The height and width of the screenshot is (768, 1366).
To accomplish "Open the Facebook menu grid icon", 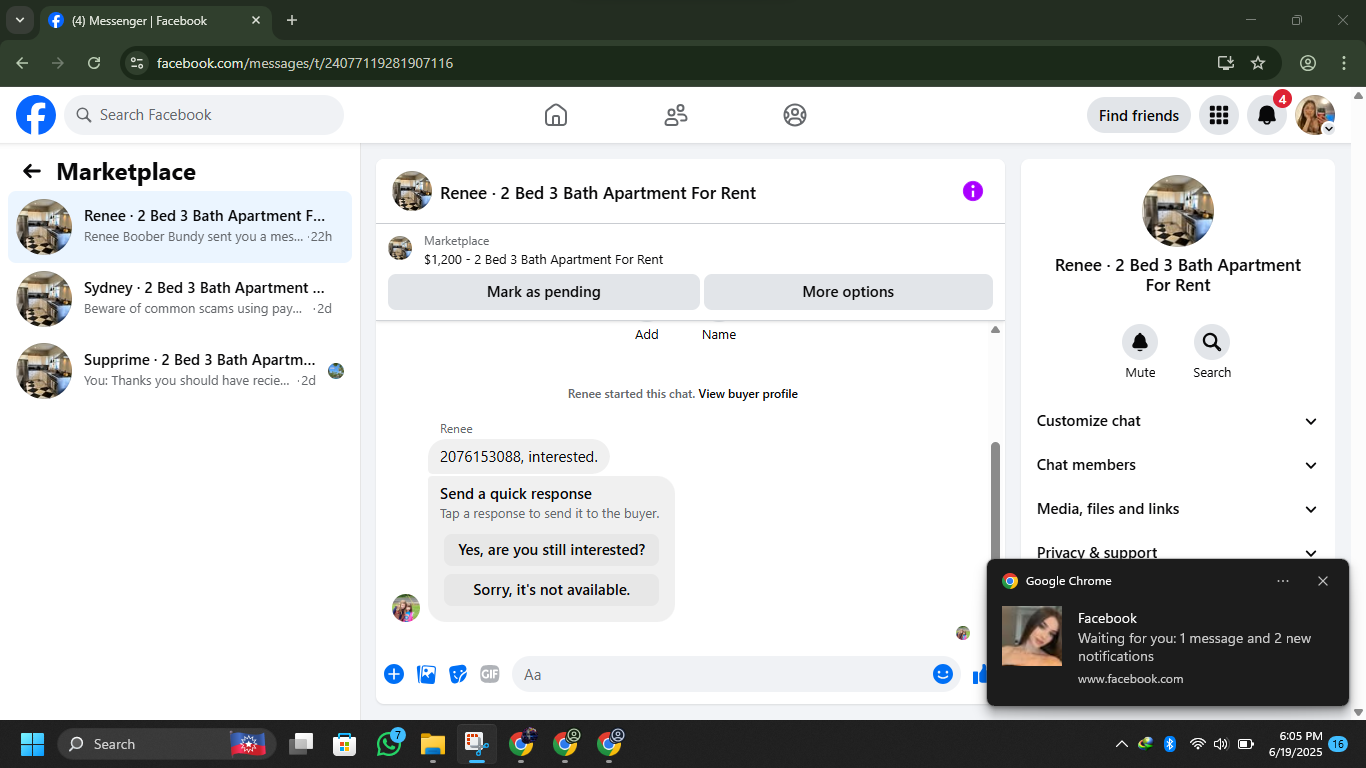I will pyautogui.click(x=1218, y=115).
